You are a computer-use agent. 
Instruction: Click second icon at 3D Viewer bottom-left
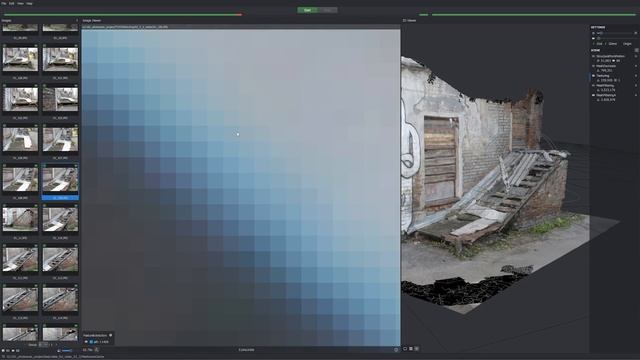coord(411,349)
